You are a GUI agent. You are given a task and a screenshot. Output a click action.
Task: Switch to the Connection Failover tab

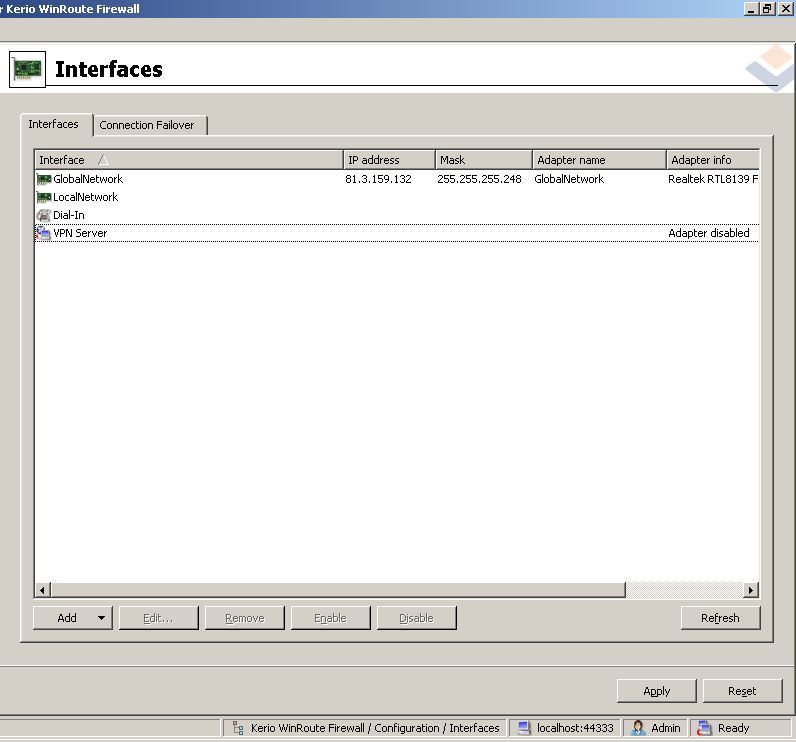[x=150, y=125]
